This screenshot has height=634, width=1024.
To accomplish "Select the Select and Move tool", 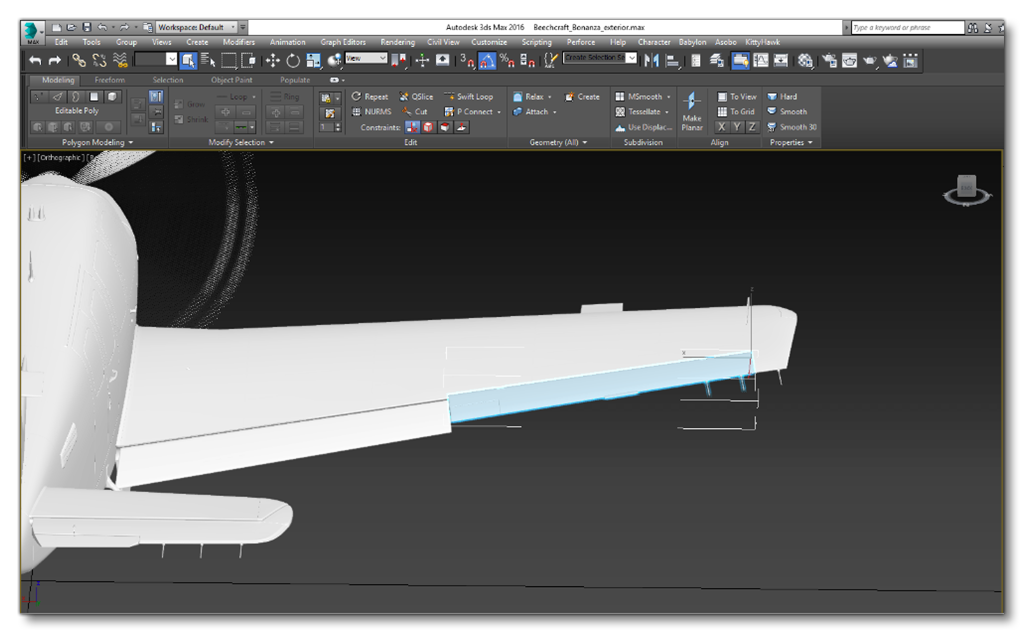I will [274, 61].
